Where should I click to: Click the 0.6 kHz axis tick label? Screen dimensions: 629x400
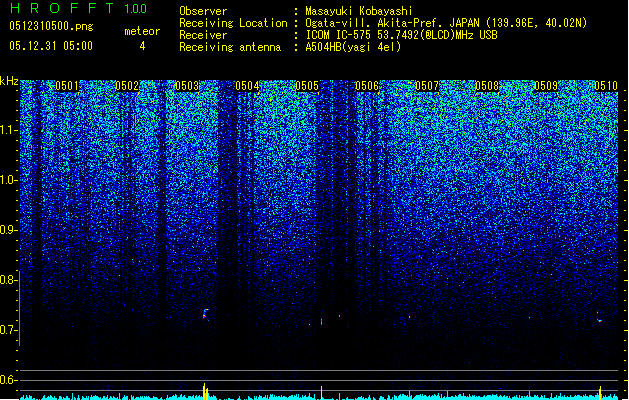pos(8,380)
